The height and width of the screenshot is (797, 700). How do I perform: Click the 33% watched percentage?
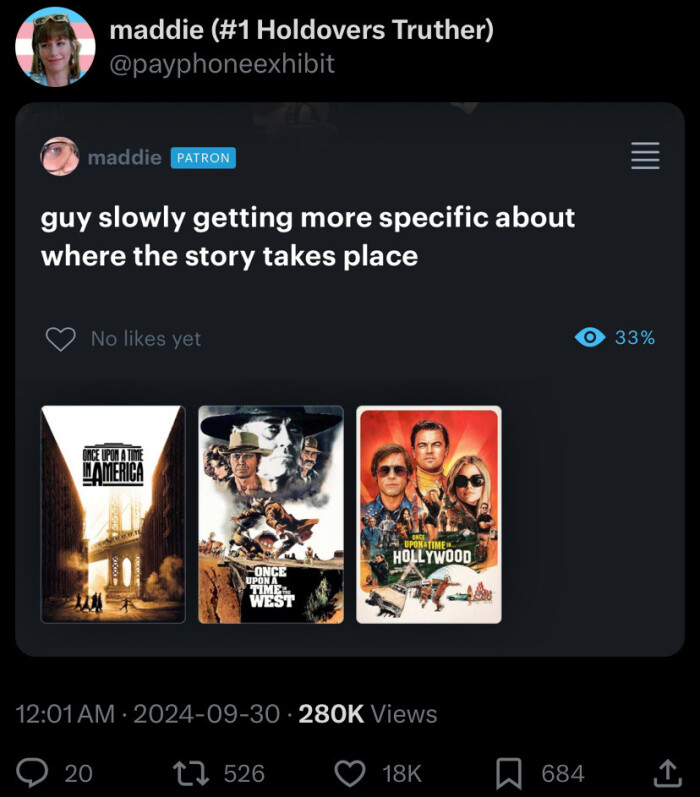(635, 338)
